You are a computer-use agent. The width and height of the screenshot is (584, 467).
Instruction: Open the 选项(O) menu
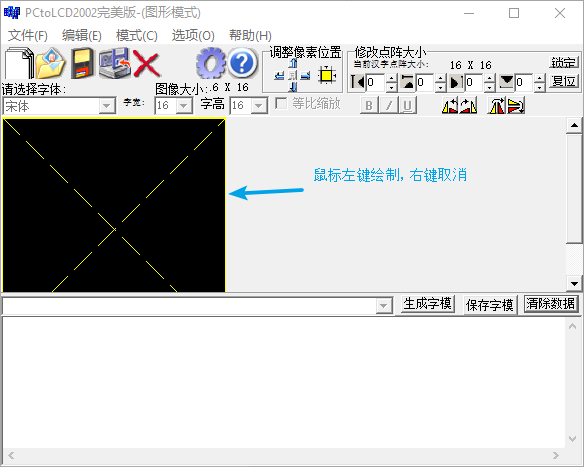(x=193, y=35)
